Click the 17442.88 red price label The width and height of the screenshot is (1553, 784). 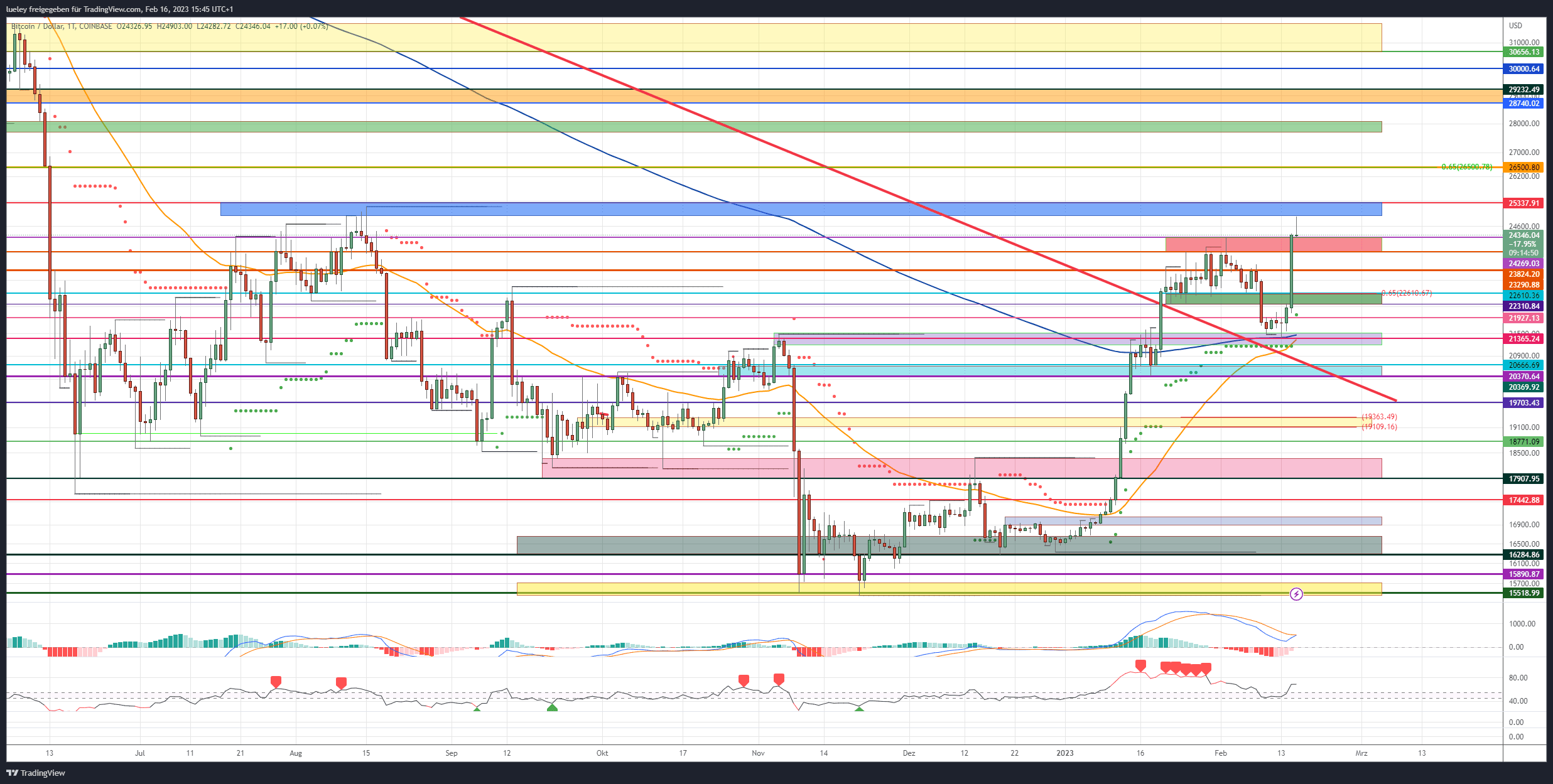pos(1522,500)
